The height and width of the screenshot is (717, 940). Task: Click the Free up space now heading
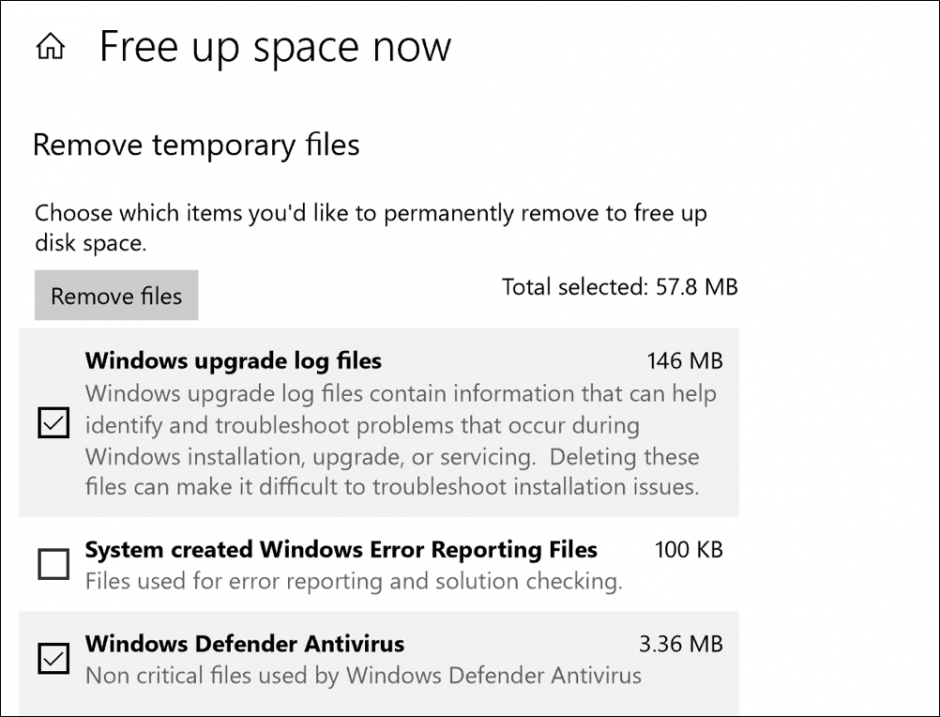pos(274,46)
